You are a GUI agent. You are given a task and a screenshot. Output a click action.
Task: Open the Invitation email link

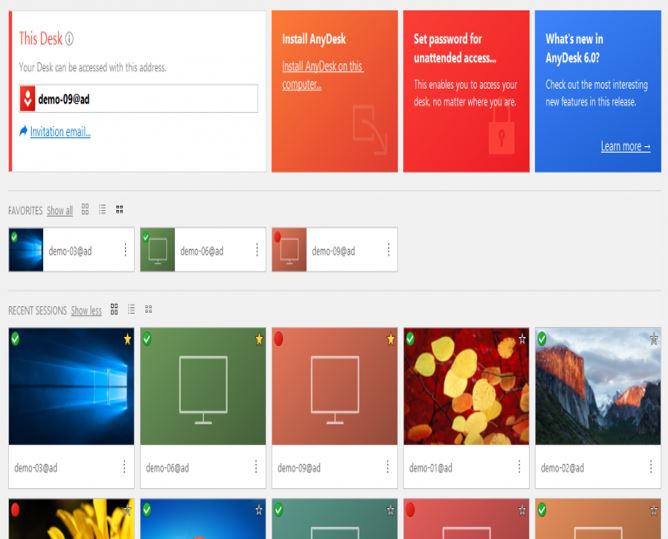[x=60, y=132]
